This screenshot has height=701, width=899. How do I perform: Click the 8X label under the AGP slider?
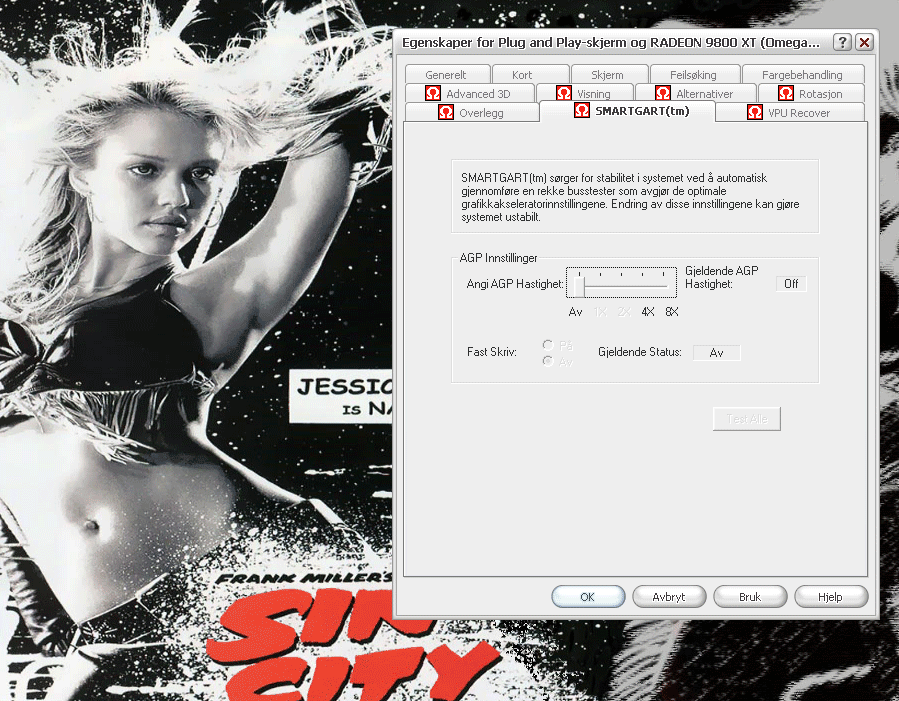click(672, 312)
